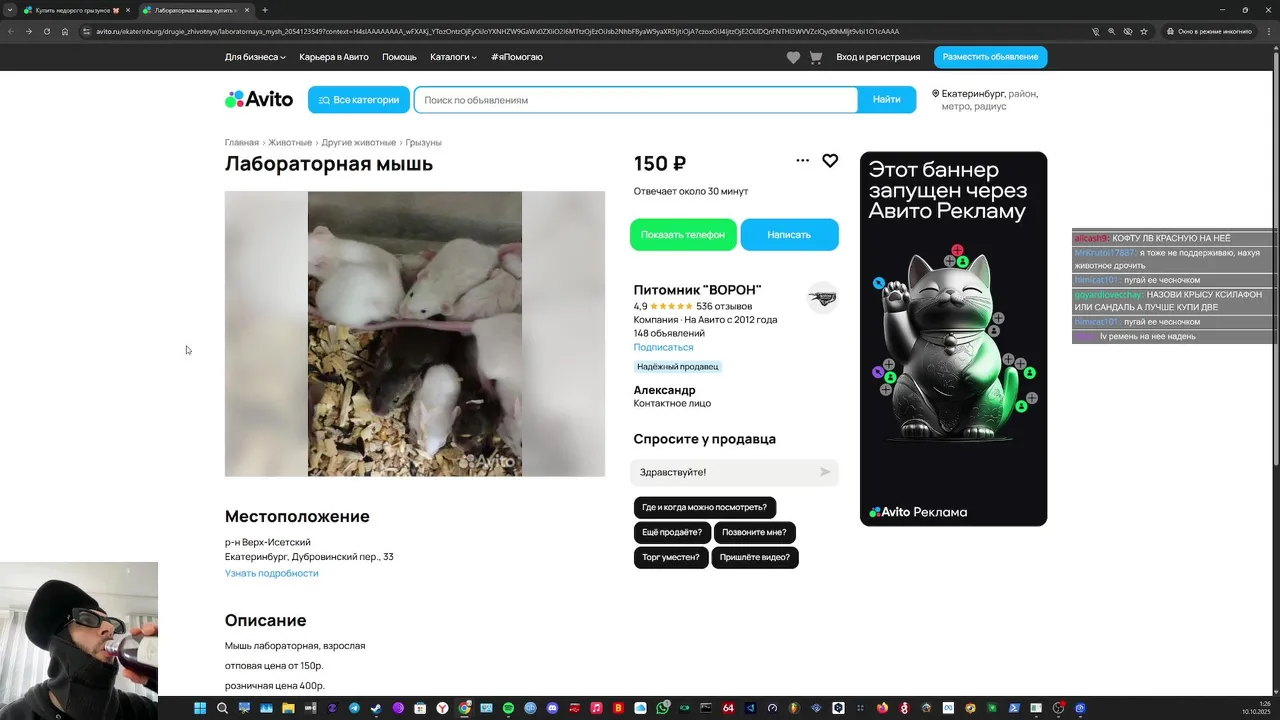This screenshot has height=720, width=1280.
Task: Open Steam from the taskbar
Action: pyautogui.click(x=376, y=708)
